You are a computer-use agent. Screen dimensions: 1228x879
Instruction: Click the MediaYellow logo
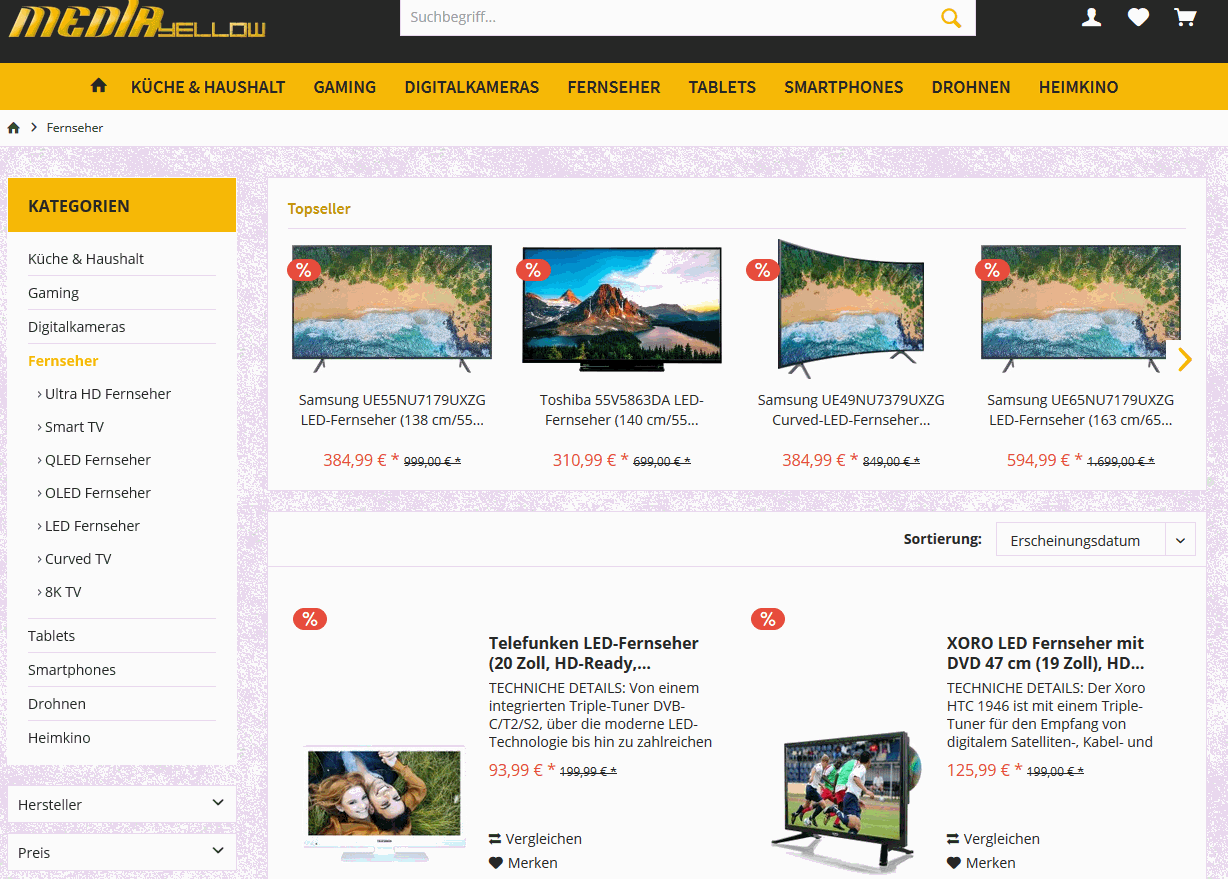[137, 21]
